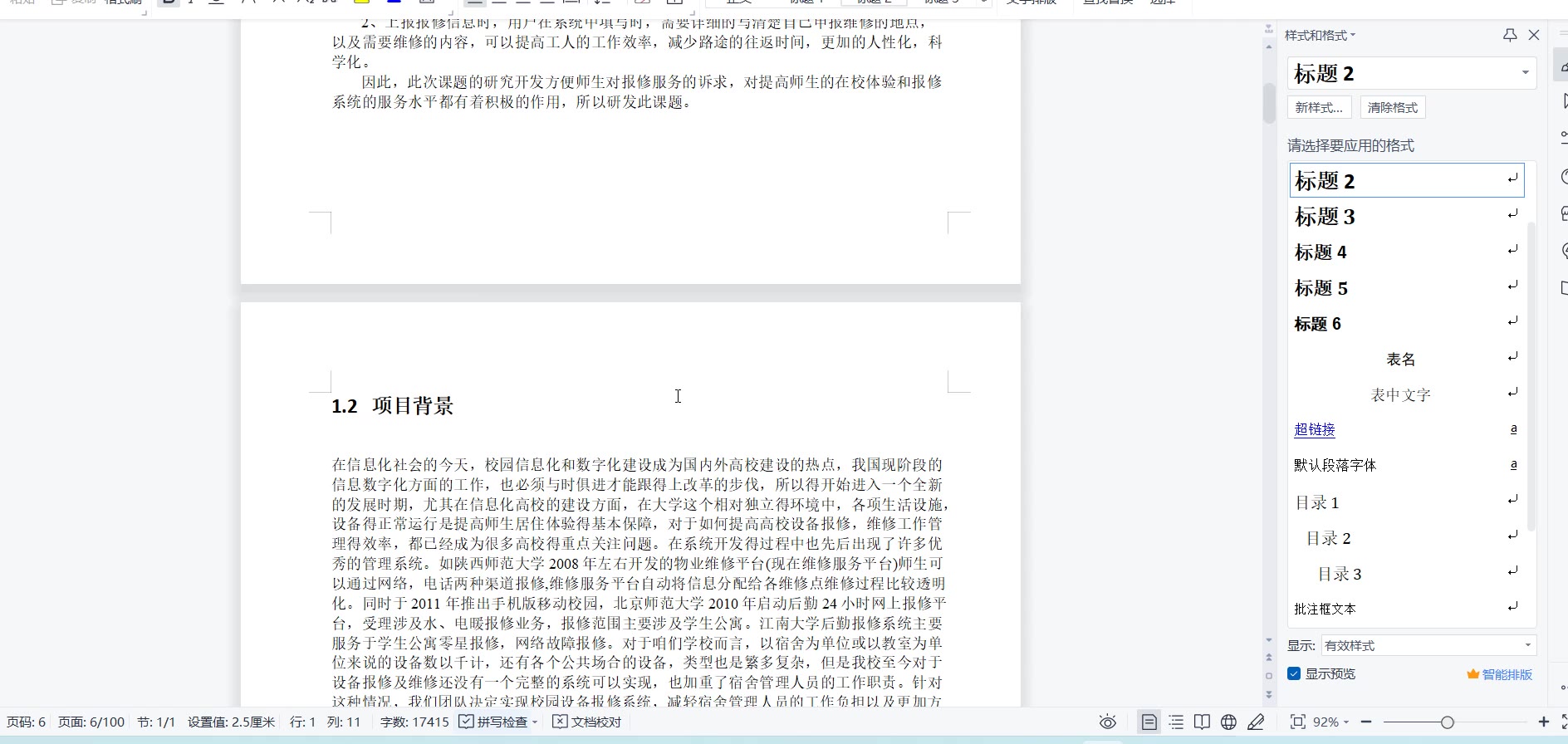Screen dimensions: 1568x744
Task: Close the 样式和格式 task pane
Action: (x=1534, y=35)
